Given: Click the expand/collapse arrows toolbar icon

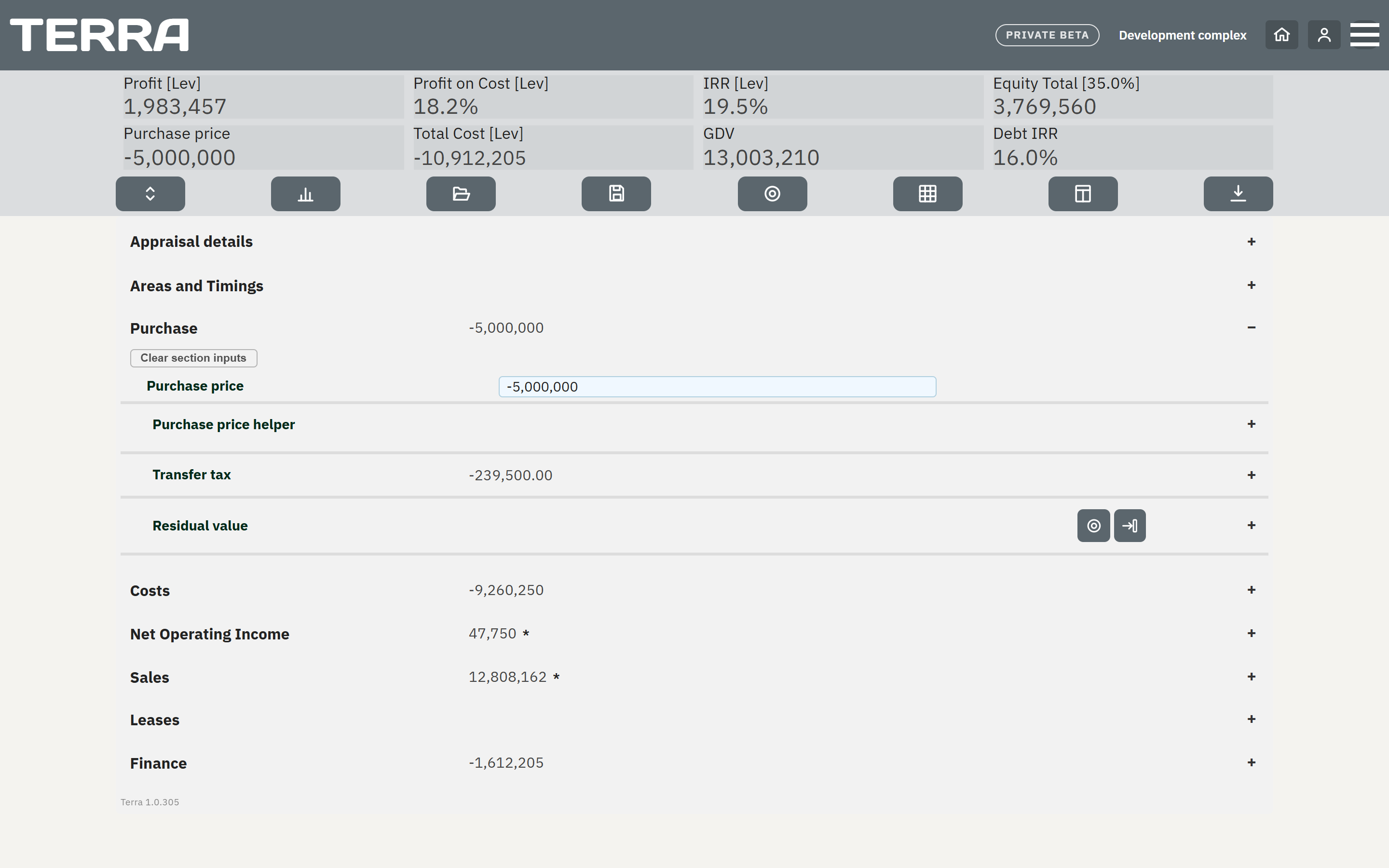Looking at the screenshot, I should [x=150, y=193].
